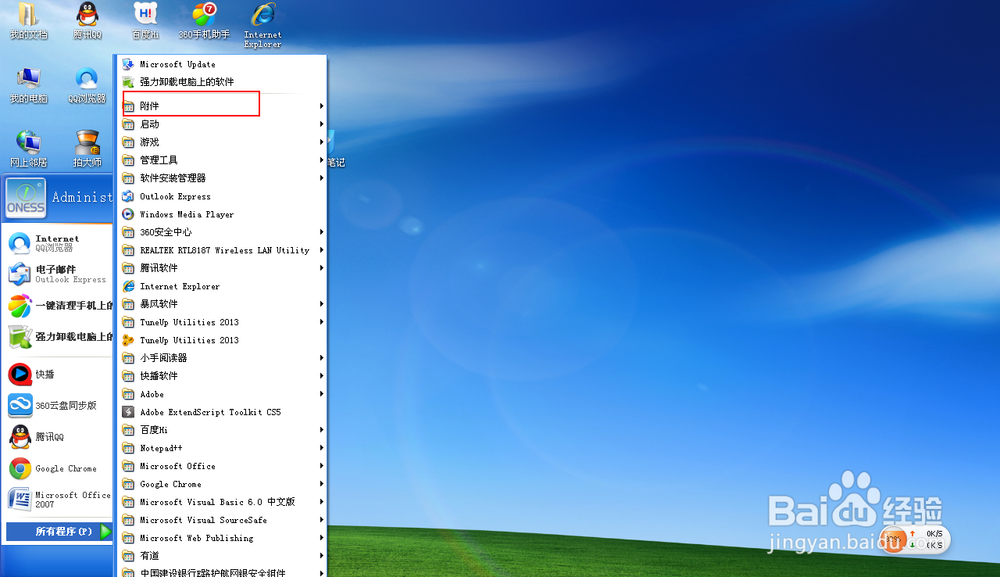Viewport: 1000px width, 577px height.
Task: Open the 我的电脑 desktop icon
Action: pos(28,85)
